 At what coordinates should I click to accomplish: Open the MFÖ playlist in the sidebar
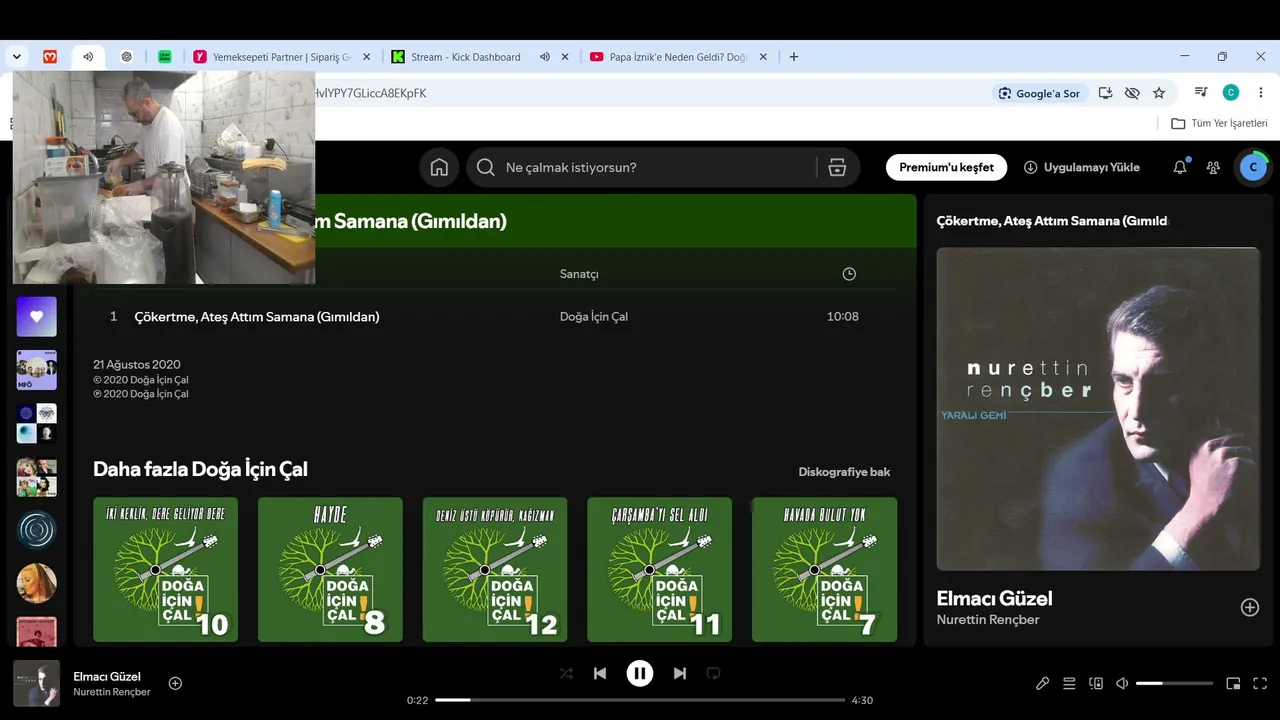37,370
